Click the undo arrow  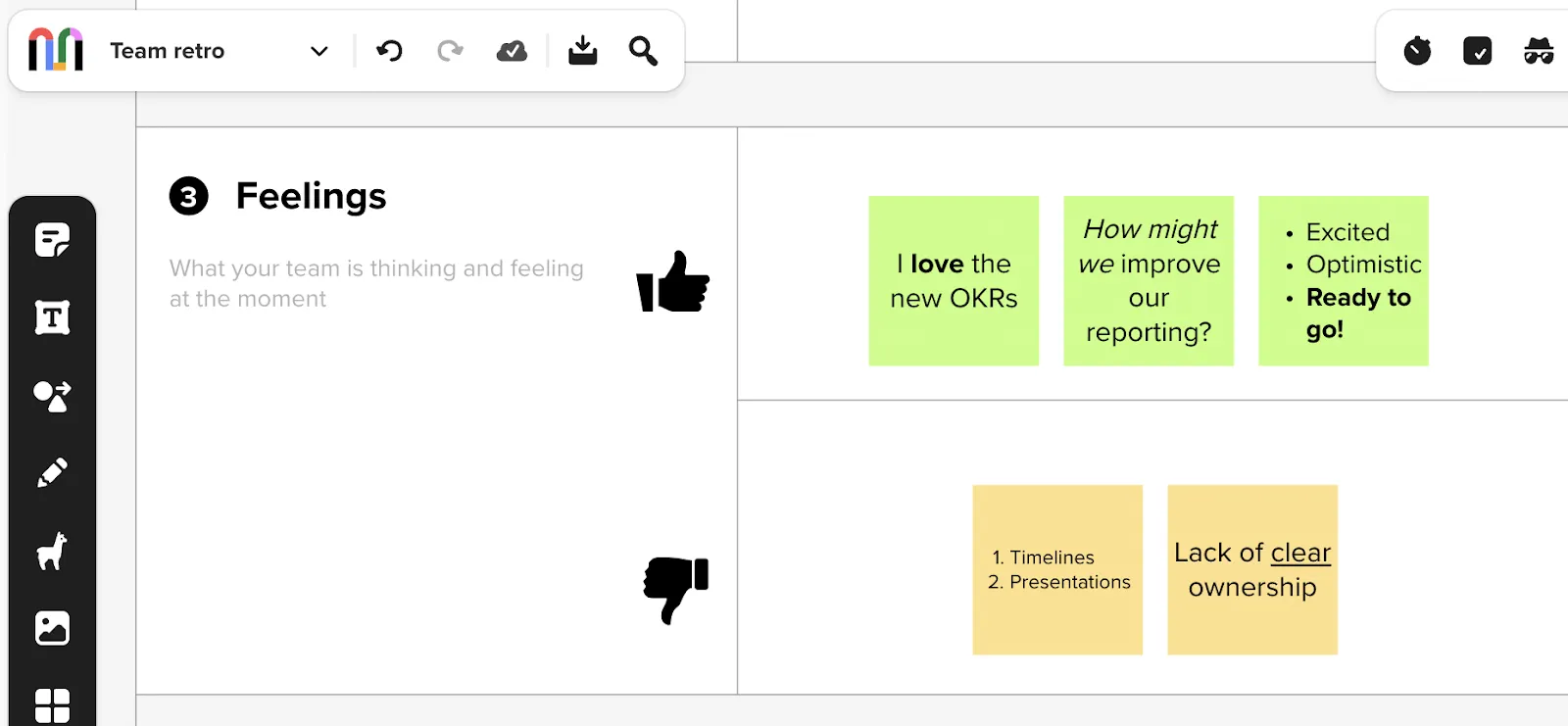[x=389, y=50]
